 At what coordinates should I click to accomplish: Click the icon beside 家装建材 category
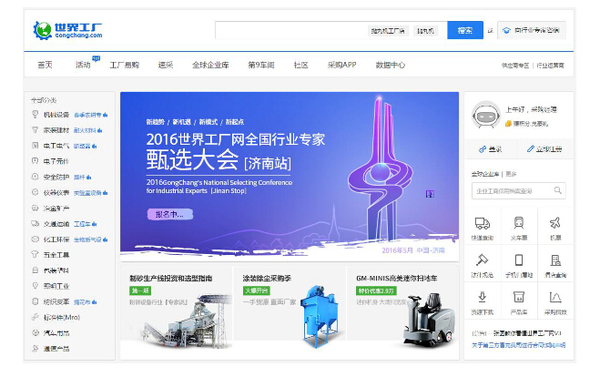tap(35, 130)
